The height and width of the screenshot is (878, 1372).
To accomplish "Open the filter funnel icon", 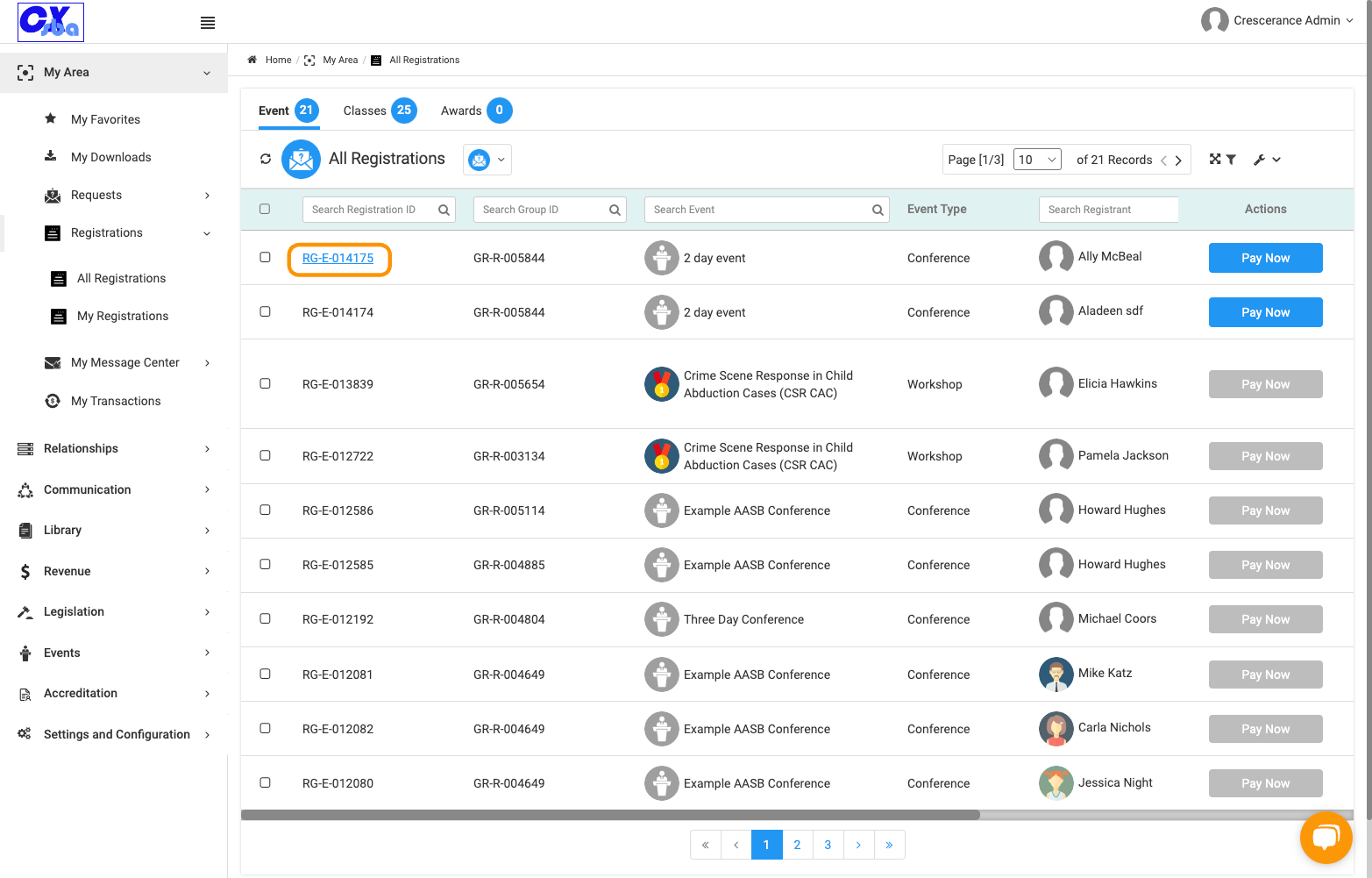I will click(x=1231, y=160).
